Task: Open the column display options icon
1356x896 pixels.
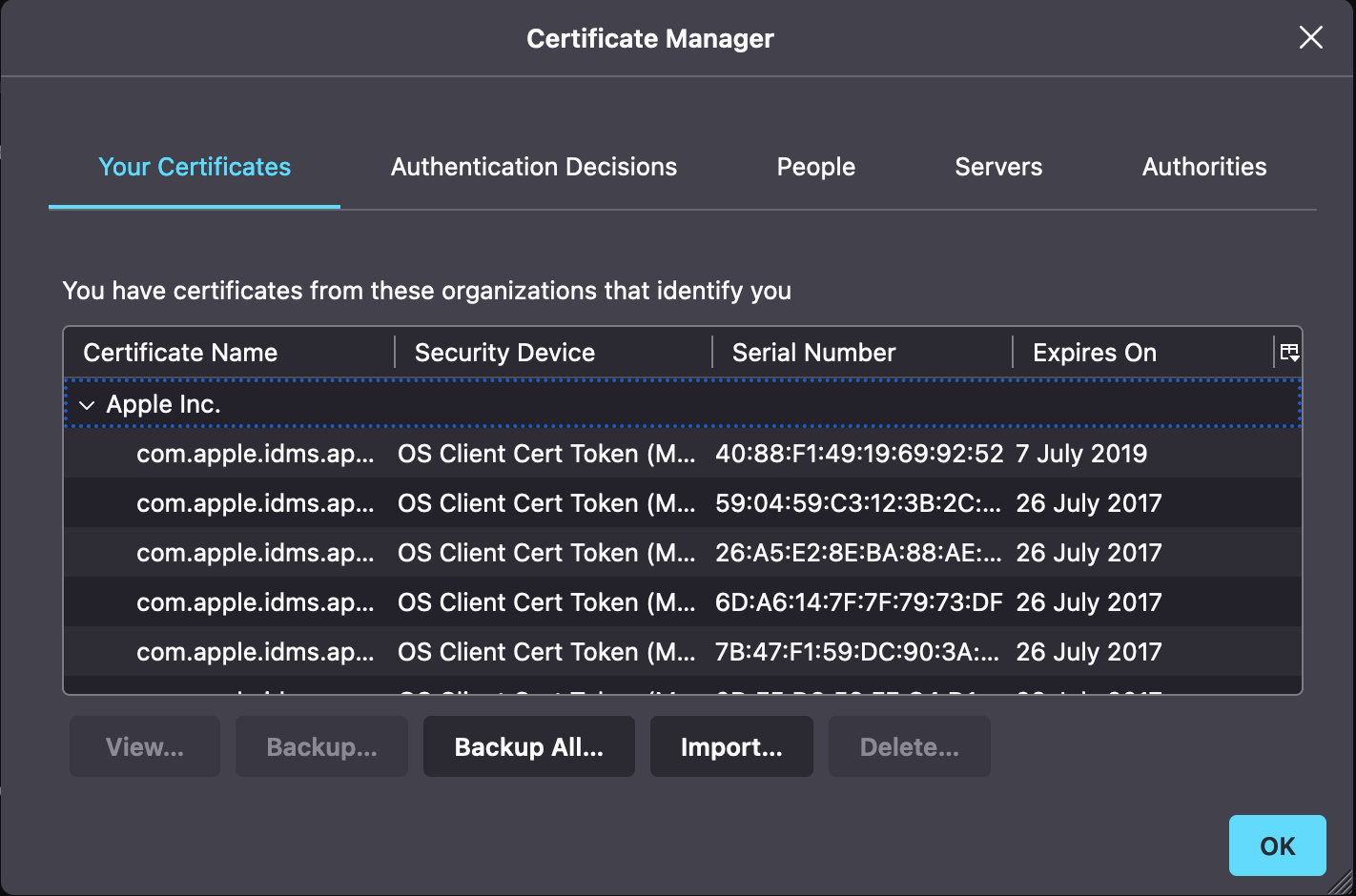Action: pos(1289,352)
